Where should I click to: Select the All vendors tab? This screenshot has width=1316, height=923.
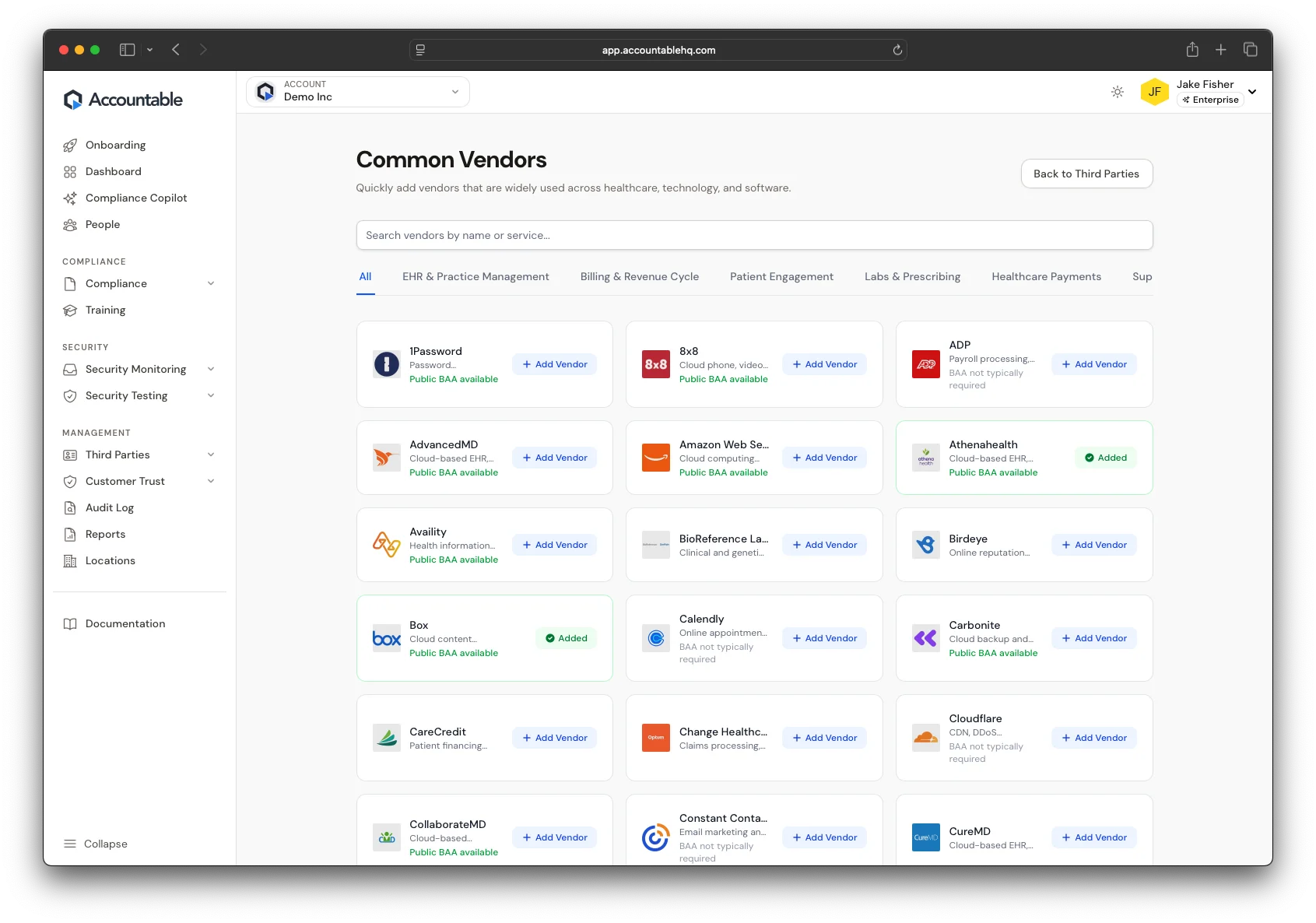point(365,277)
